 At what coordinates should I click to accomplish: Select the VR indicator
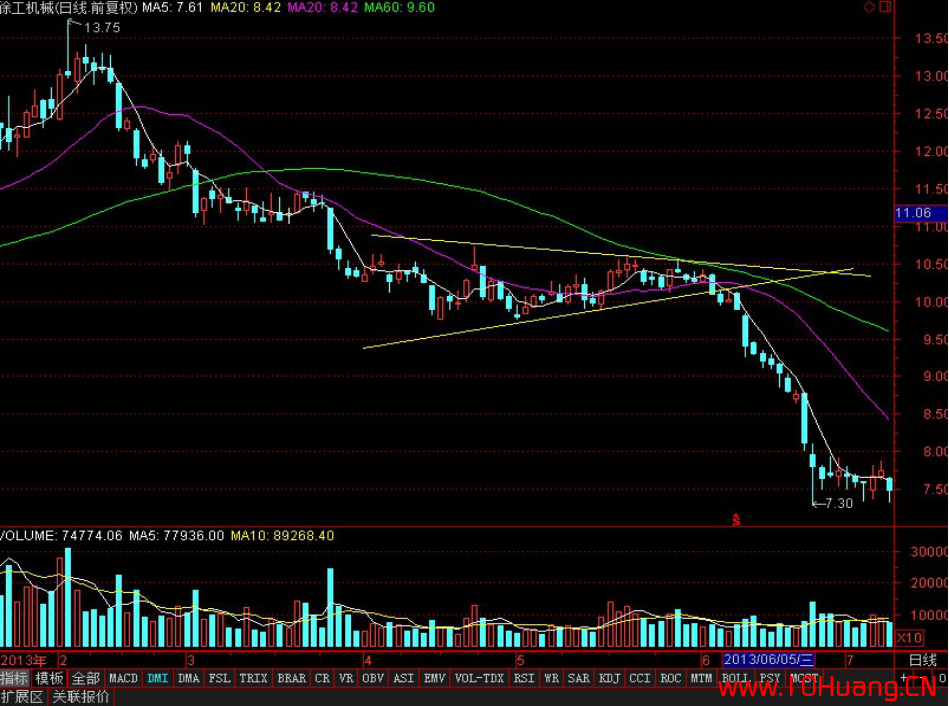(x=346, y=678)
